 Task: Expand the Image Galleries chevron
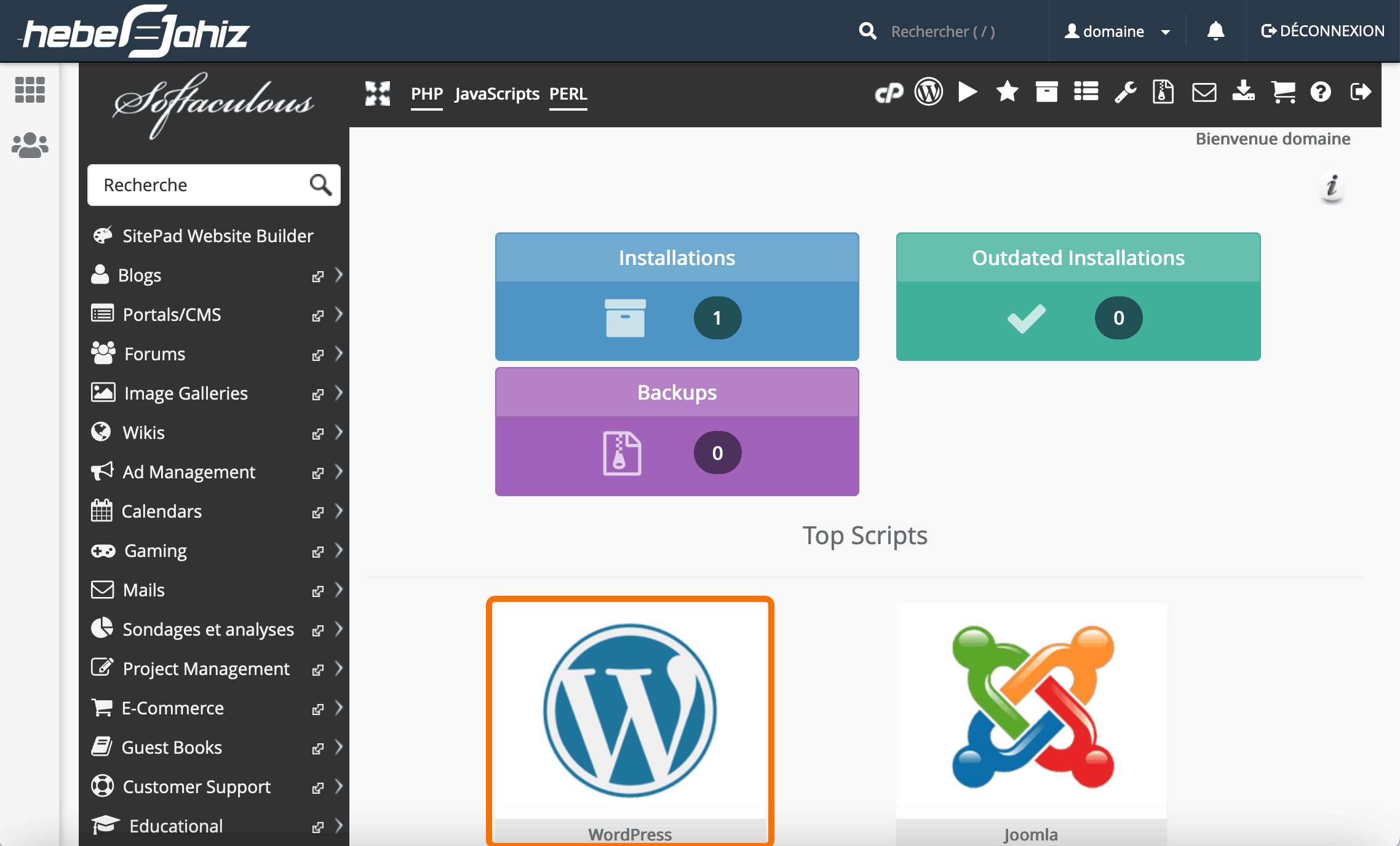(338, 393)
